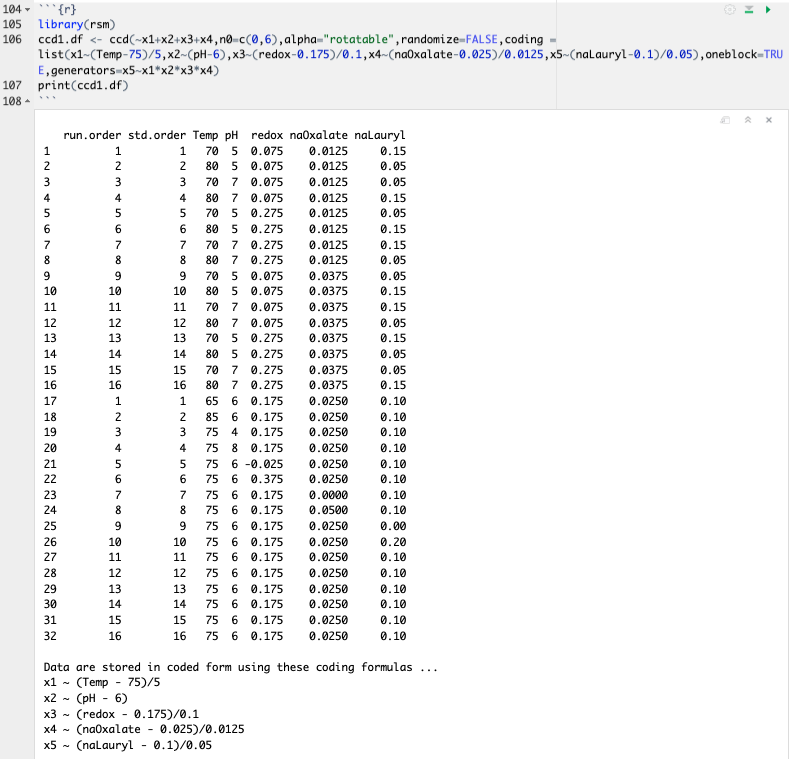
Task: Show chunk output in new window
Action: click(727, 119)
